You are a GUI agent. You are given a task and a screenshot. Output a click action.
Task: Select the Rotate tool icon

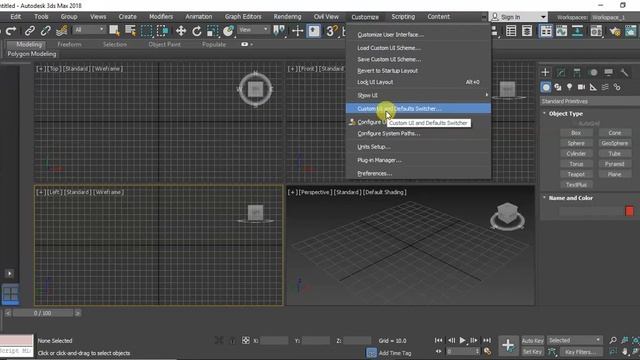point(197,31)
